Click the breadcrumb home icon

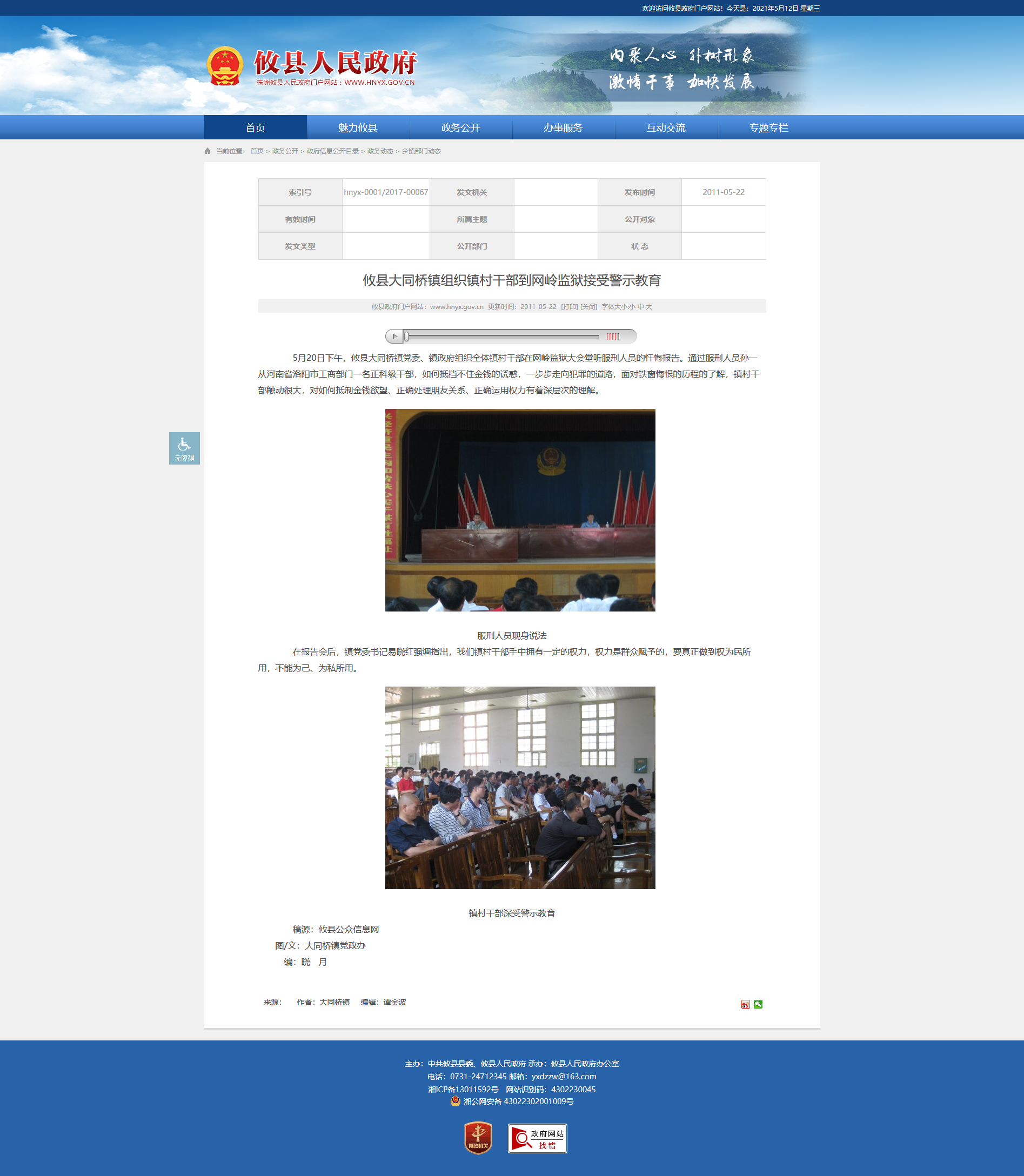click(x=208, y=151)
